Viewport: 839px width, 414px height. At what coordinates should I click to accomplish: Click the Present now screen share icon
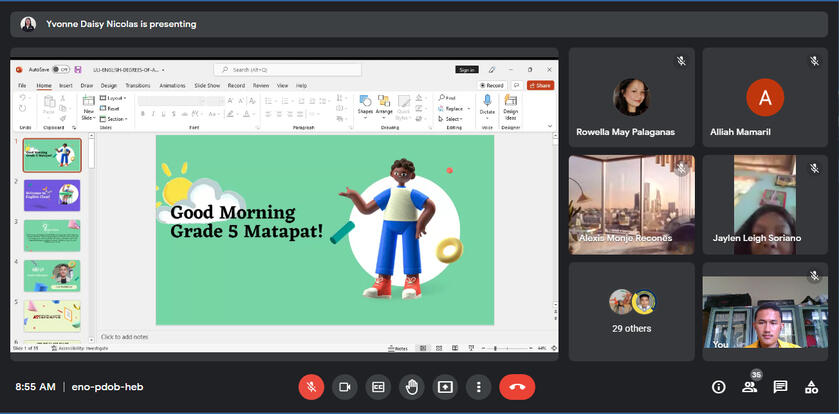pyautogui.click(x=445, y=387)
